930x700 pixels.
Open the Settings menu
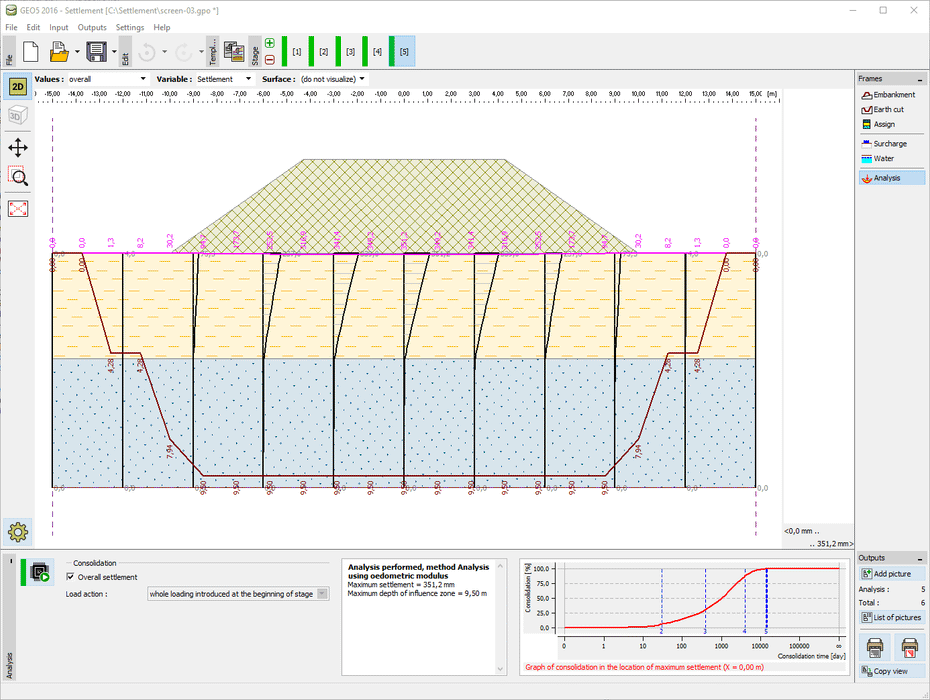[x=130, y=27]
